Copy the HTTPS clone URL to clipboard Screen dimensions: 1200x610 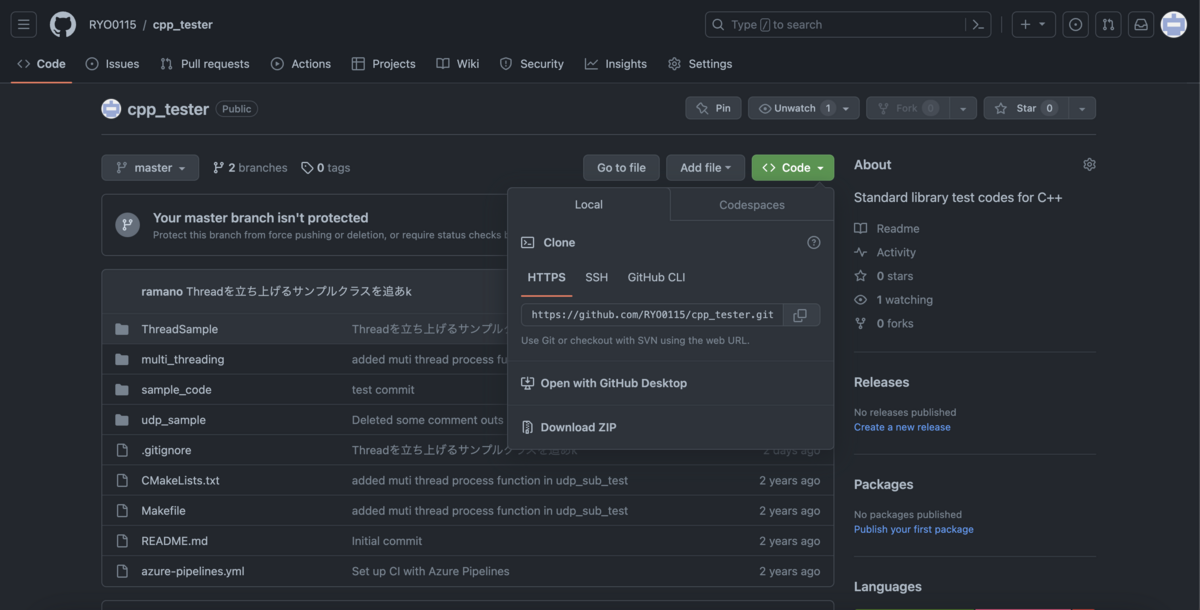coord(800,315)
